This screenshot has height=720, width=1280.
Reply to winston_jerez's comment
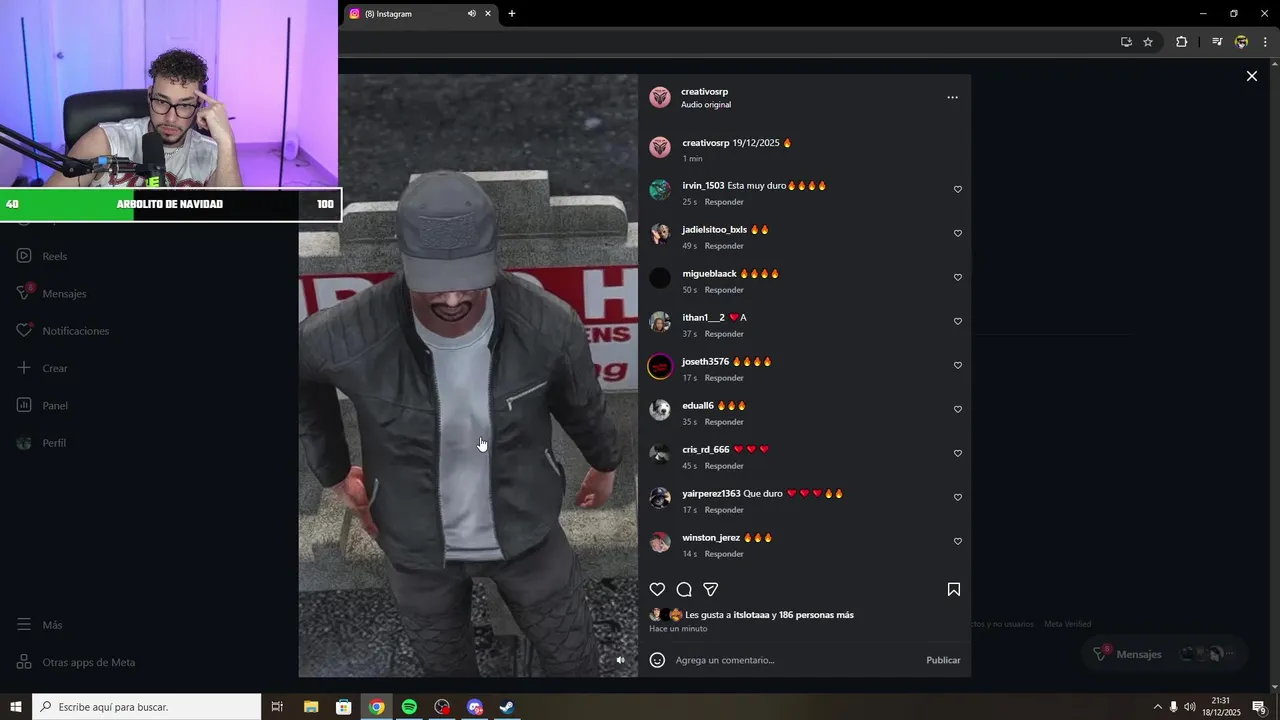click(724, 554)
